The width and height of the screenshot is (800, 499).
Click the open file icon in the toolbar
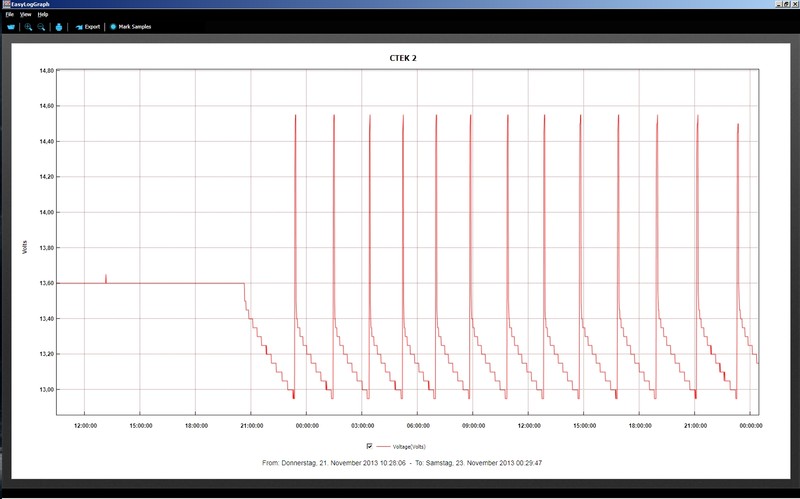(11, 27)
